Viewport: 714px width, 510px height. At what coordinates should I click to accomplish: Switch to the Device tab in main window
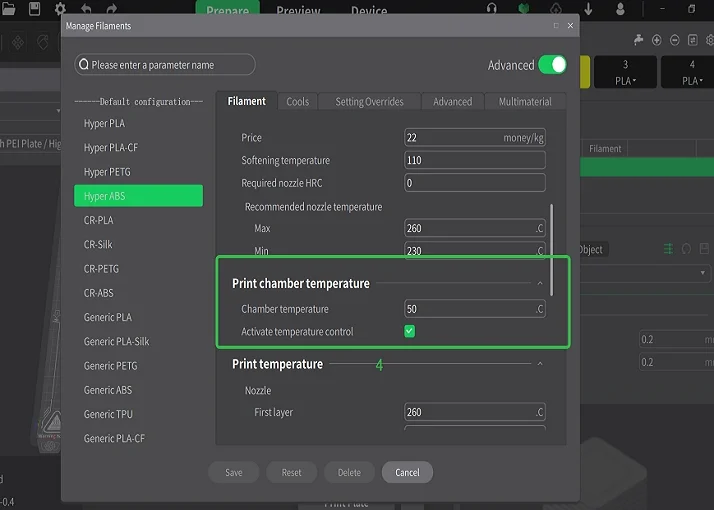[x=369, y=10]
